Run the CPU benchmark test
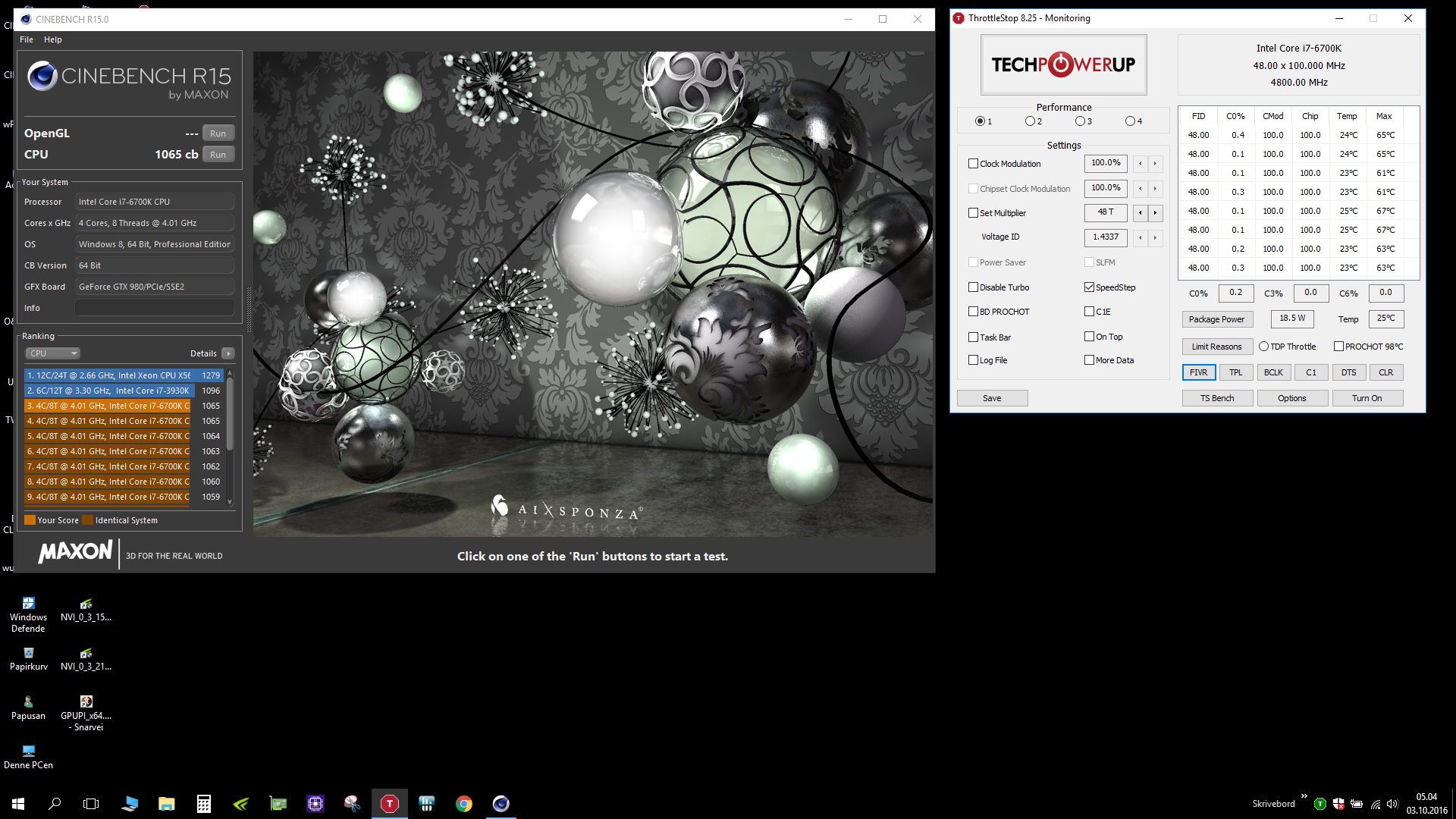Image resolution: width=1456 pixels, height=819 pixels. tap(218, 155)
